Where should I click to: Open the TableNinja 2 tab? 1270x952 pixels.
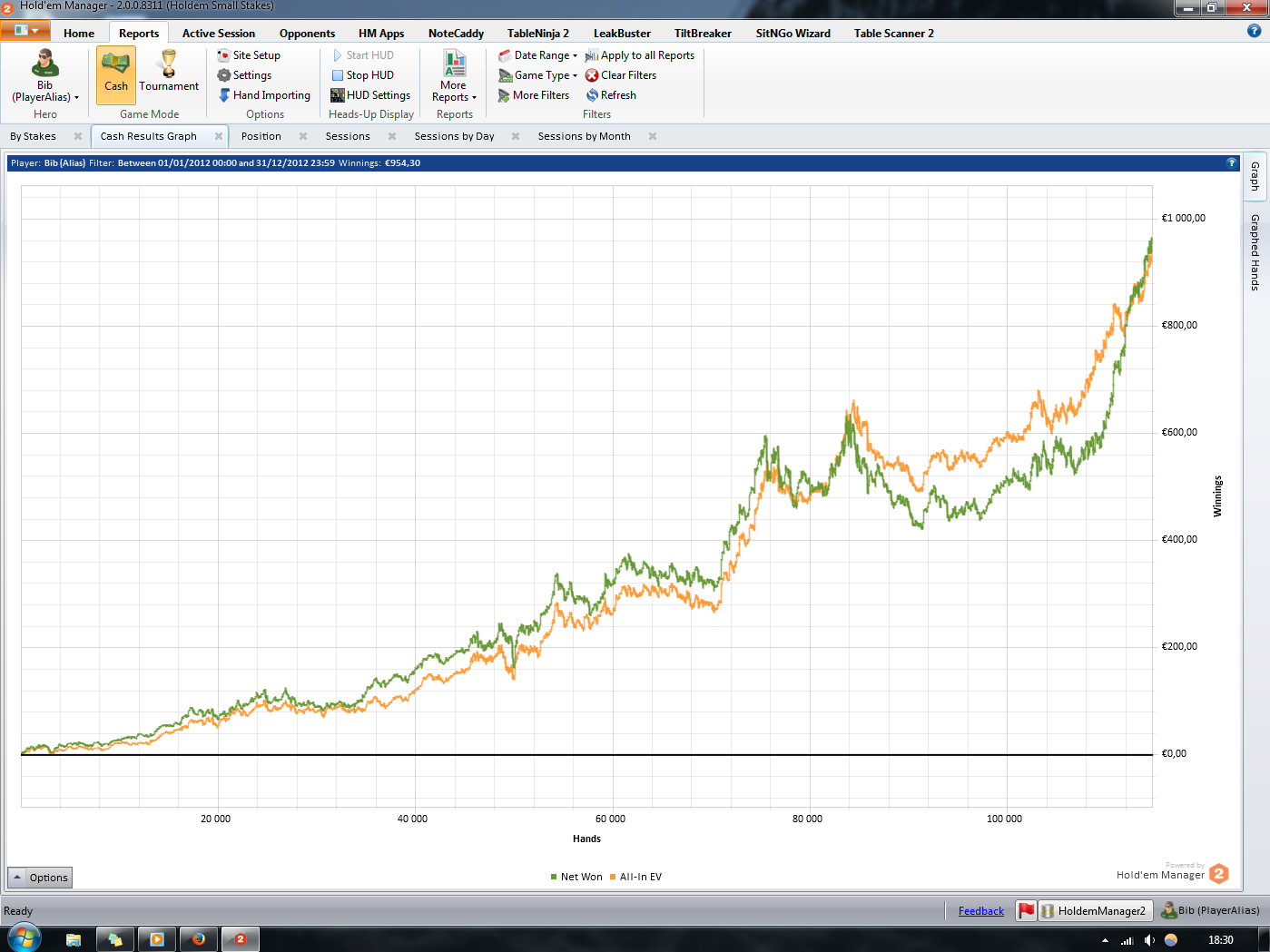click(538, 34)
